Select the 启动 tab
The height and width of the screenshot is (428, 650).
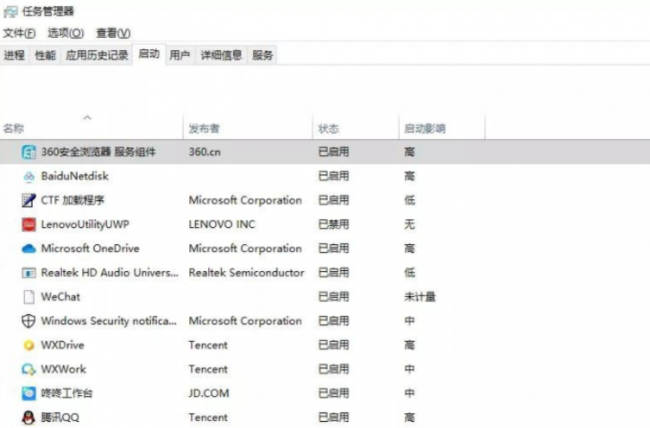(149, 54)
